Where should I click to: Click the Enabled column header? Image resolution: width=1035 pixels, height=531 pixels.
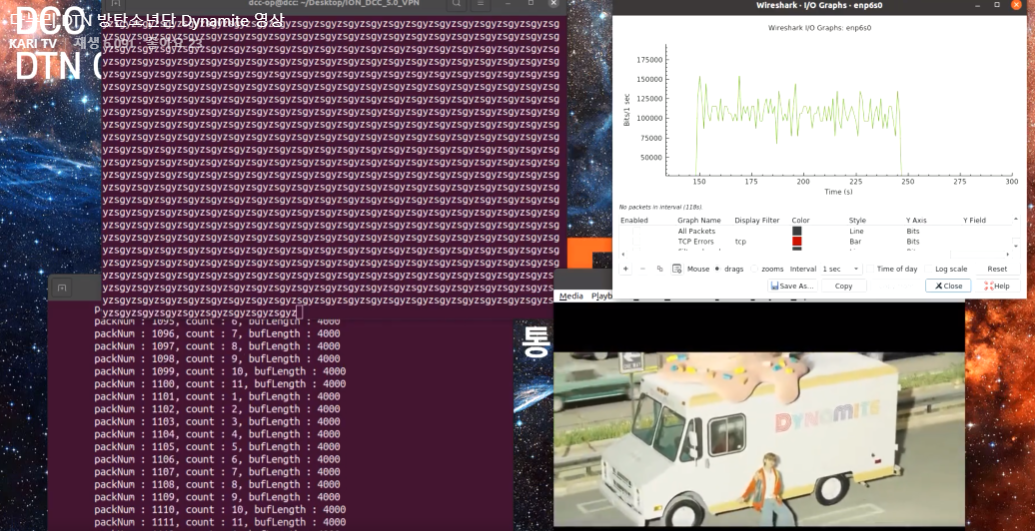(x=634, y=220)
